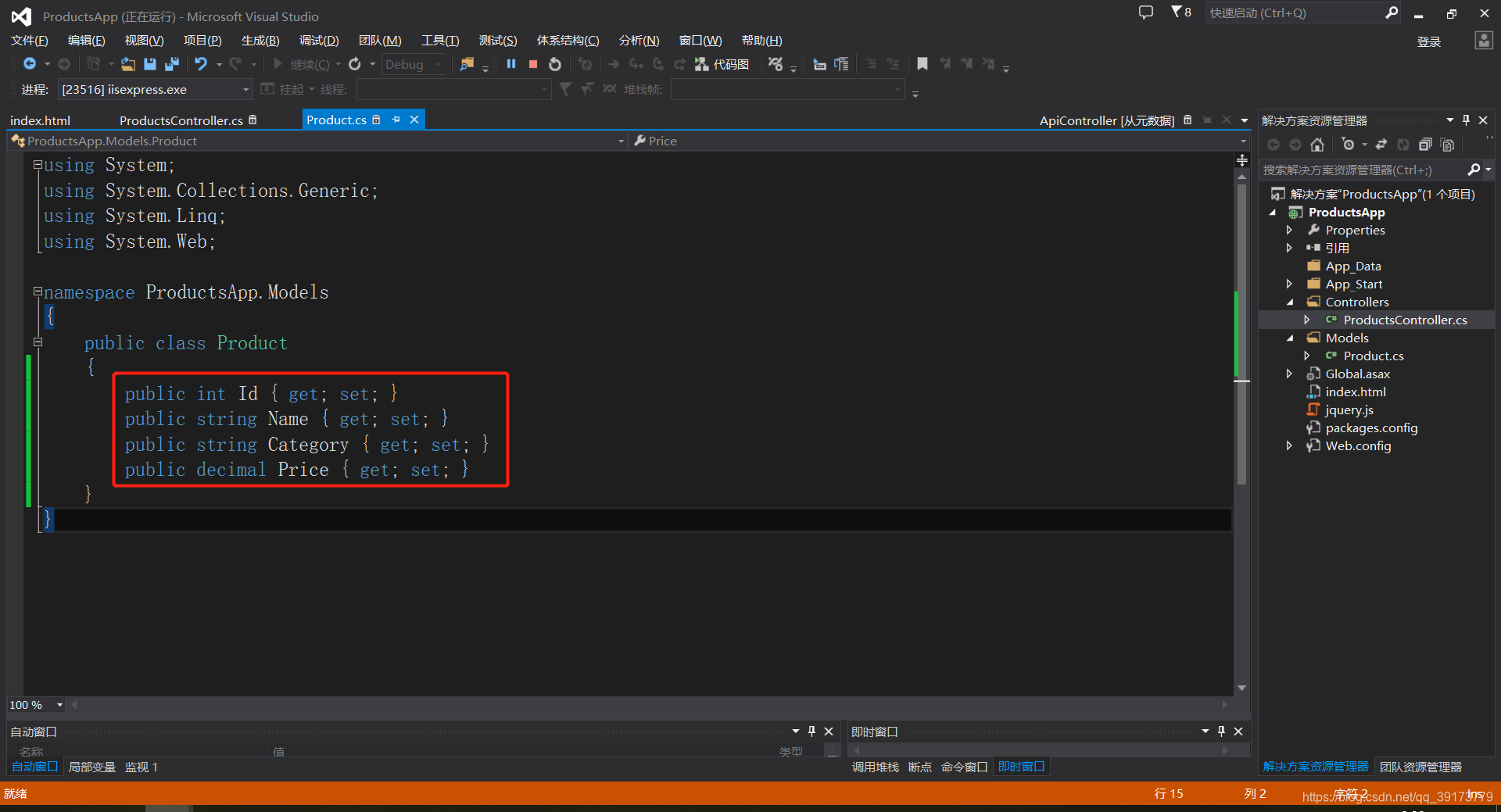Pin the Solution Explorer panel
Image resolution: width=1501 pixels, height=812 pixels.
click(1466, 120)
